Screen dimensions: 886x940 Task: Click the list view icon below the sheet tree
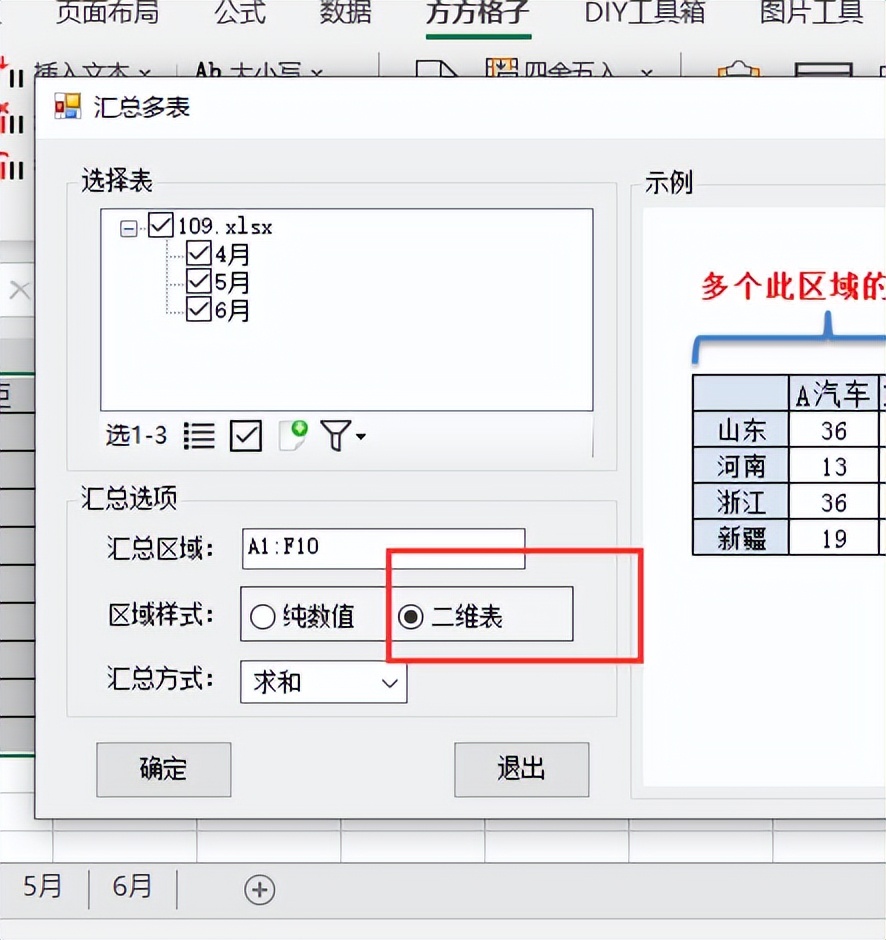click(199, 436)
